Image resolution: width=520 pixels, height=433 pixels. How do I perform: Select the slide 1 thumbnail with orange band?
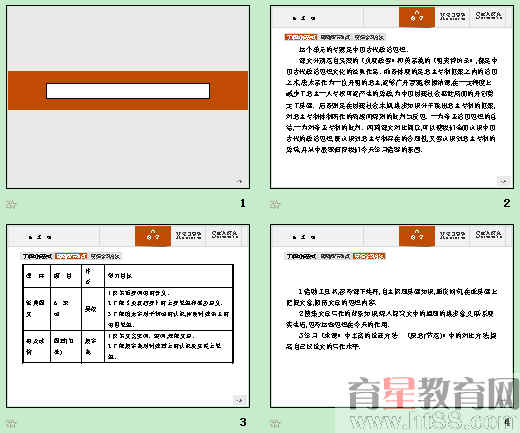128,97
